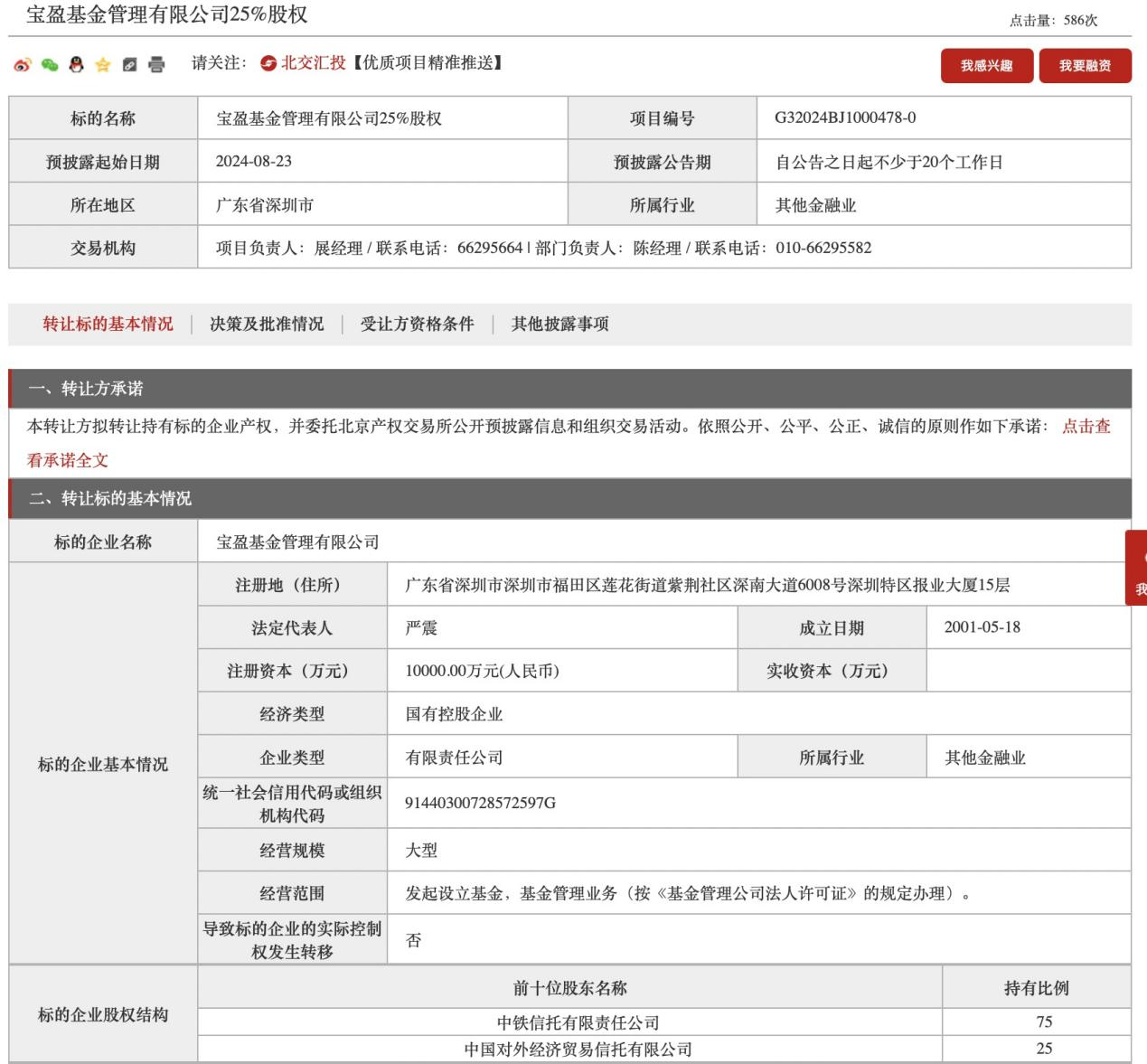Click the 一、转让方承诺 section header
This screenshot has height=1064, width=1147.
569,389
